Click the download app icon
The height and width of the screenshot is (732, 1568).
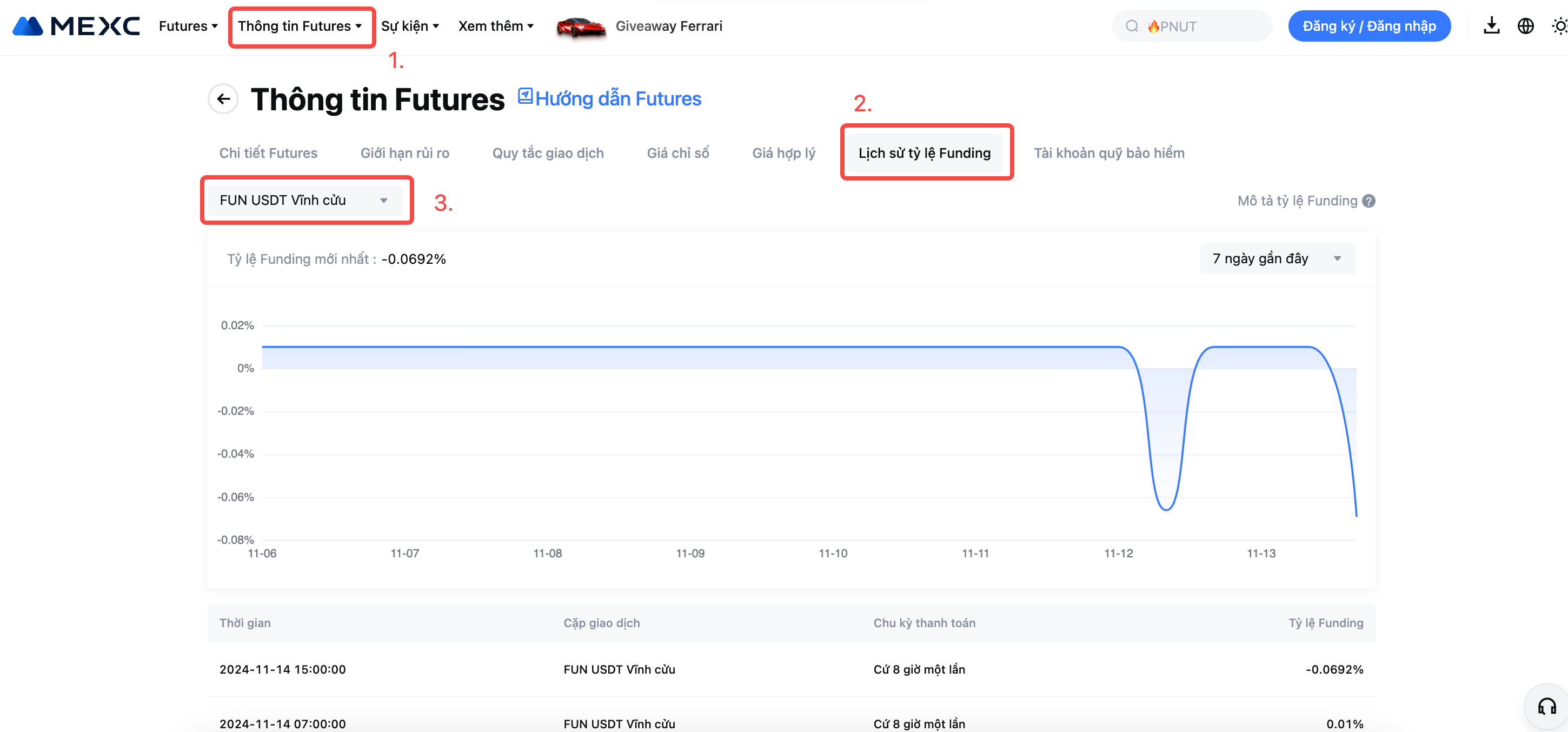tap(1491, 26)
